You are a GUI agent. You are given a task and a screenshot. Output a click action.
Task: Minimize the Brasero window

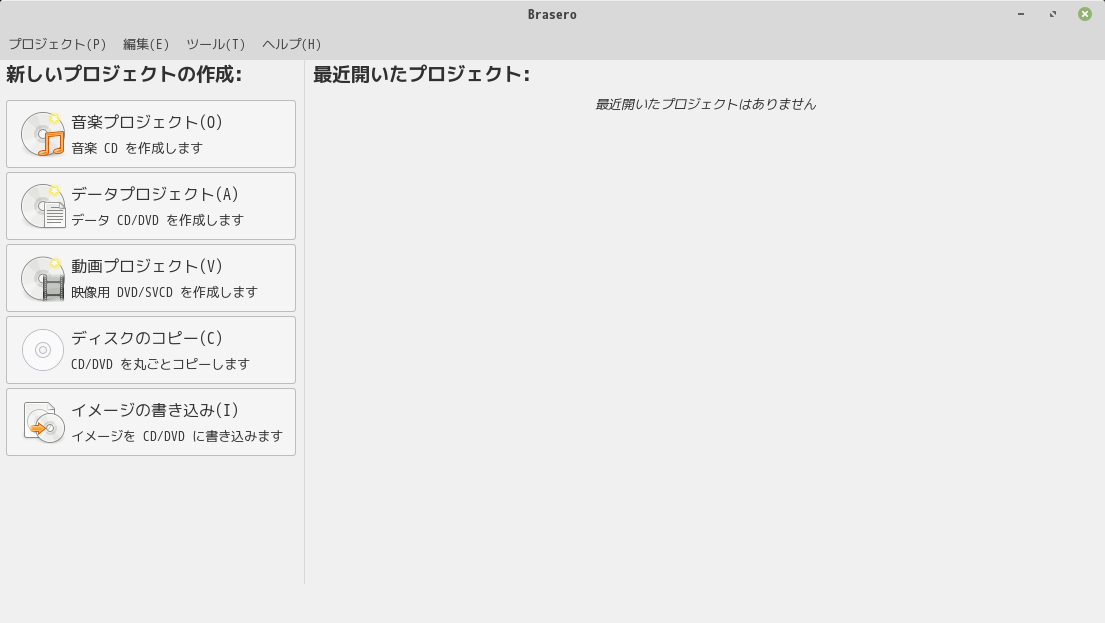coord(1020,14)
